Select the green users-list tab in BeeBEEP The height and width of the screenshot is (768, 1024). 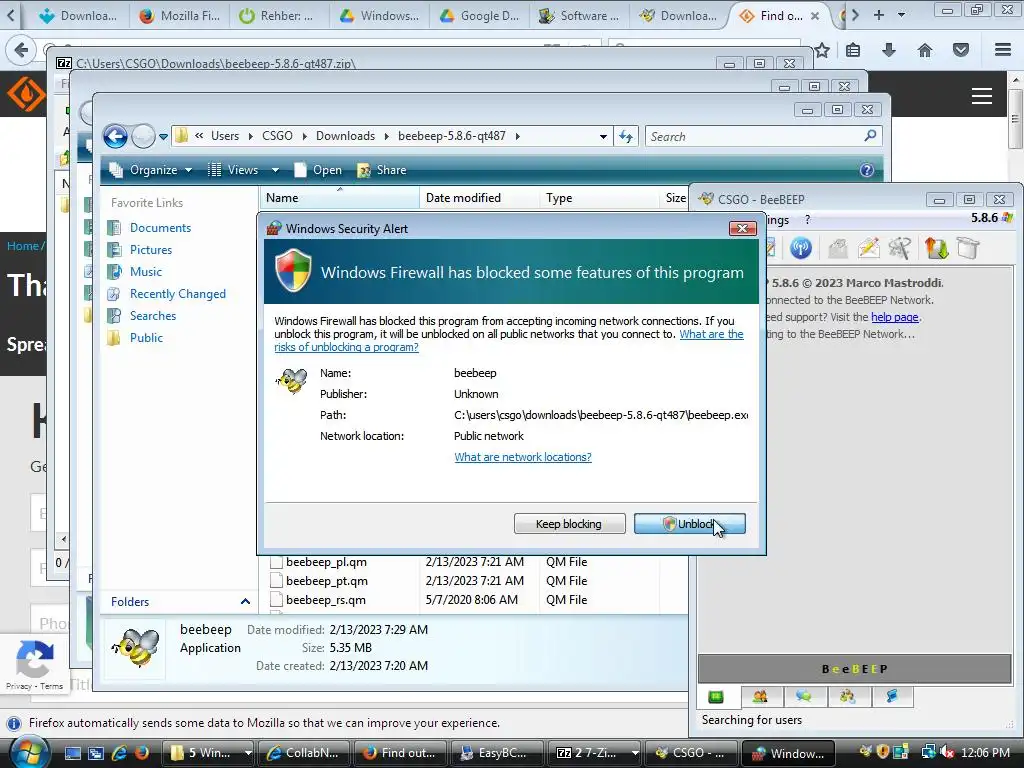pos(716,697)
